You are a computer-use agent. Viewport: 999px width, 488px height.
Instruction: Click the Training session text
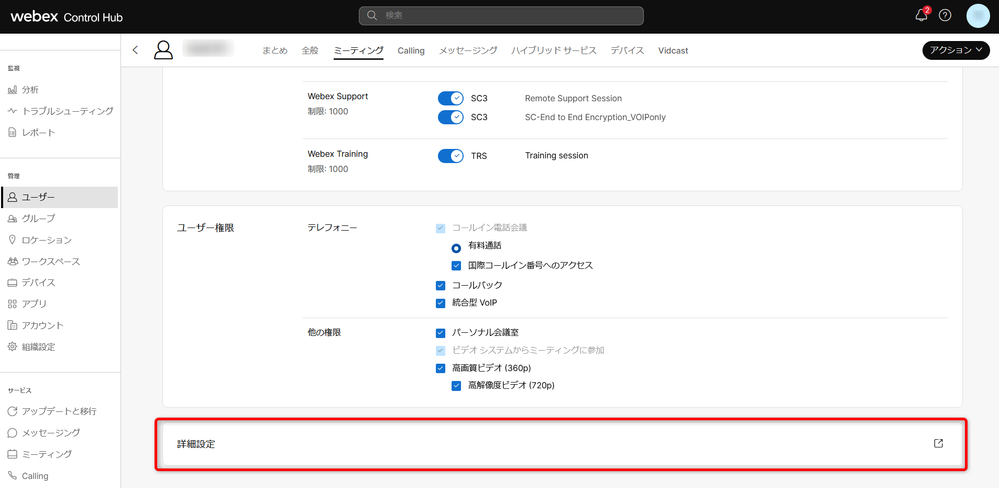coord(556,155)
